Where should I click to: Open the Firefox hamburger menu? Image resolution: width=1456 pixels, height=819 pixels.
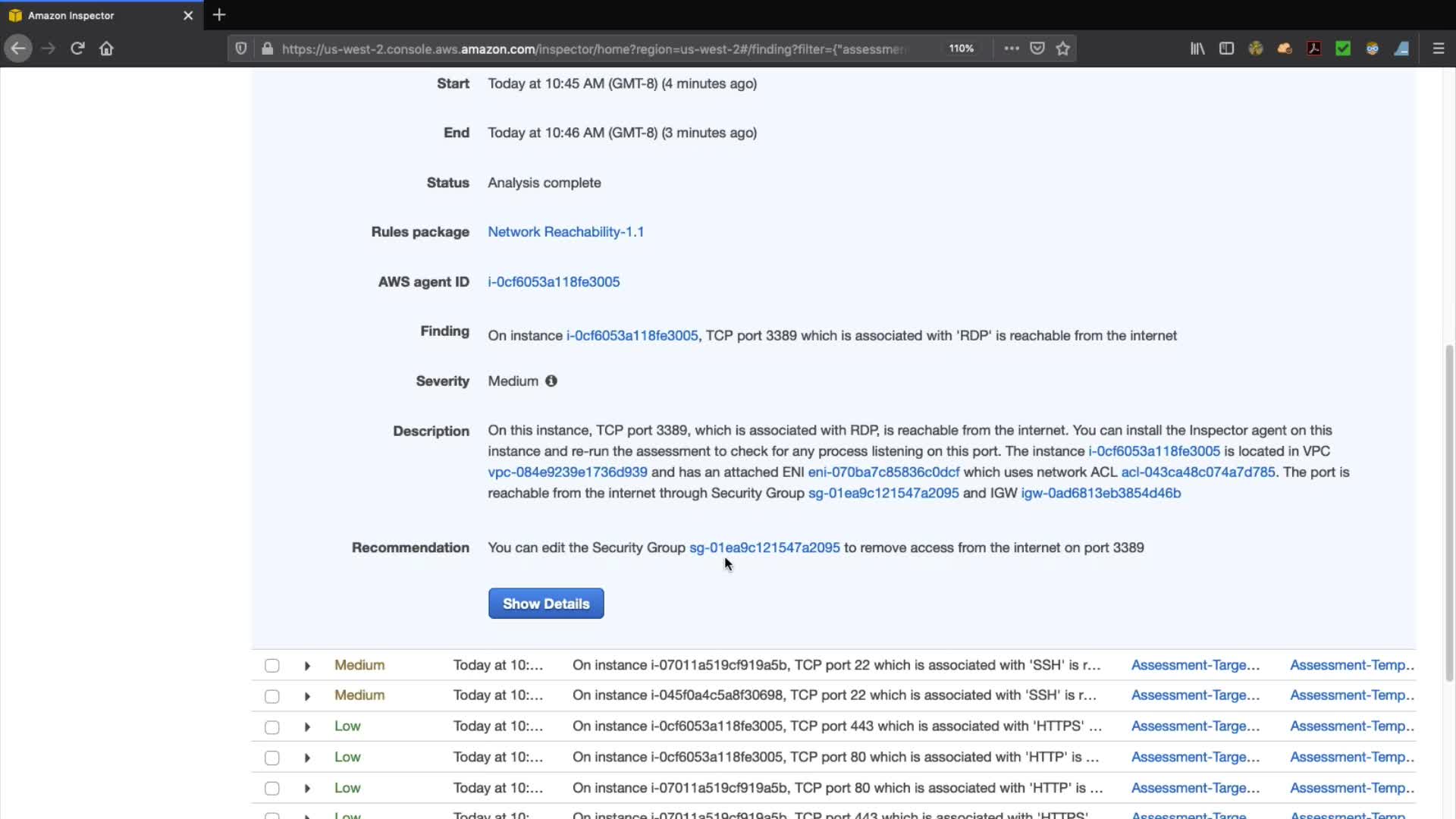tap(1439, 49)
